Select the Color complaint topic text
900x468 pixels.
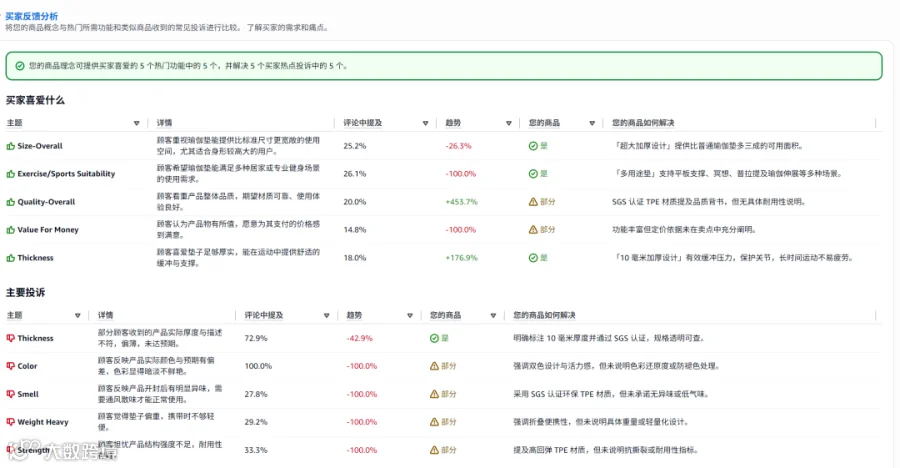tap(27, 366)
